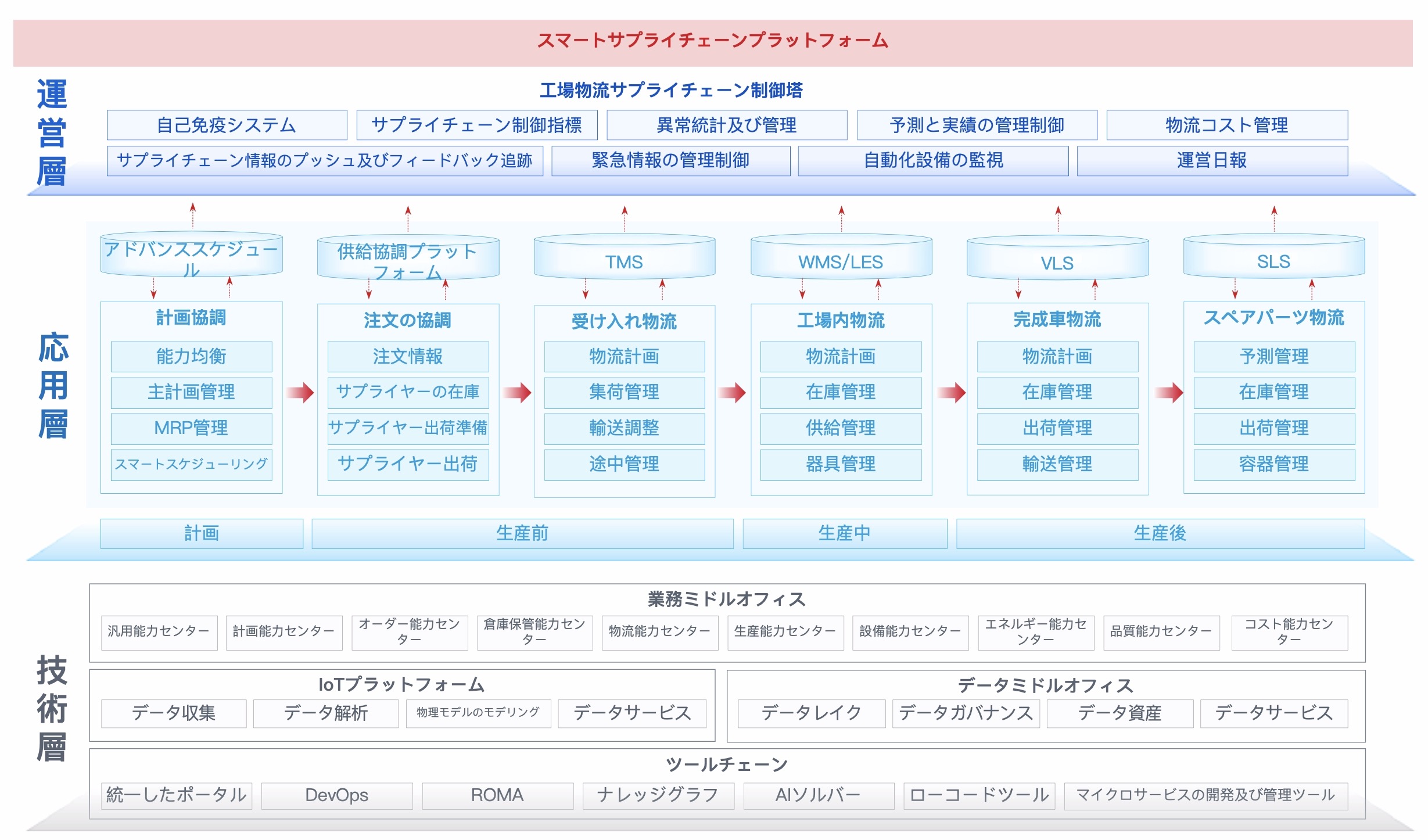
Task: Click ナレッジグラフ box
Action: point(658,796)
